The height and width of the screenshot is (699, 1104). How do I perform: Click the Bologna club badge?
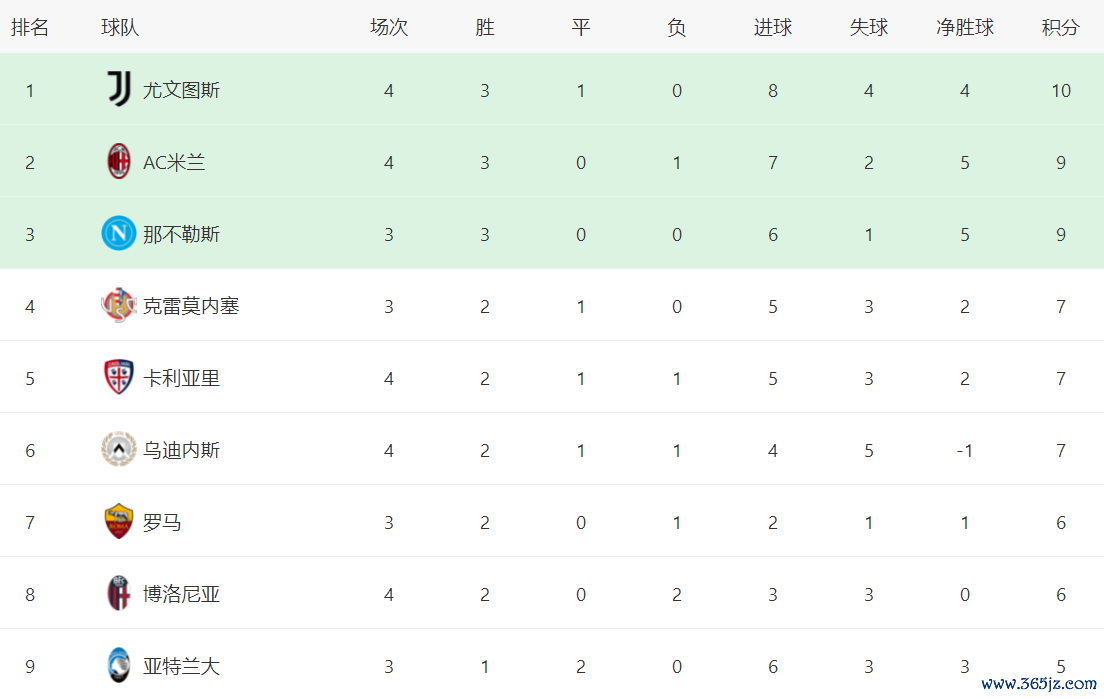(119, 594)
